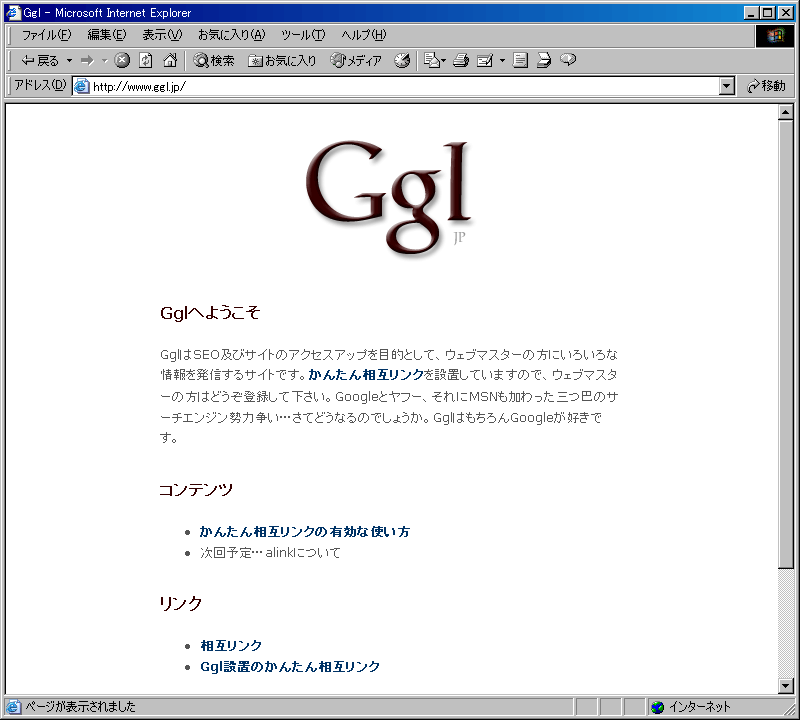The image size is (800, 720).
Task: Click the リンク heading
Action: (181, 603)
